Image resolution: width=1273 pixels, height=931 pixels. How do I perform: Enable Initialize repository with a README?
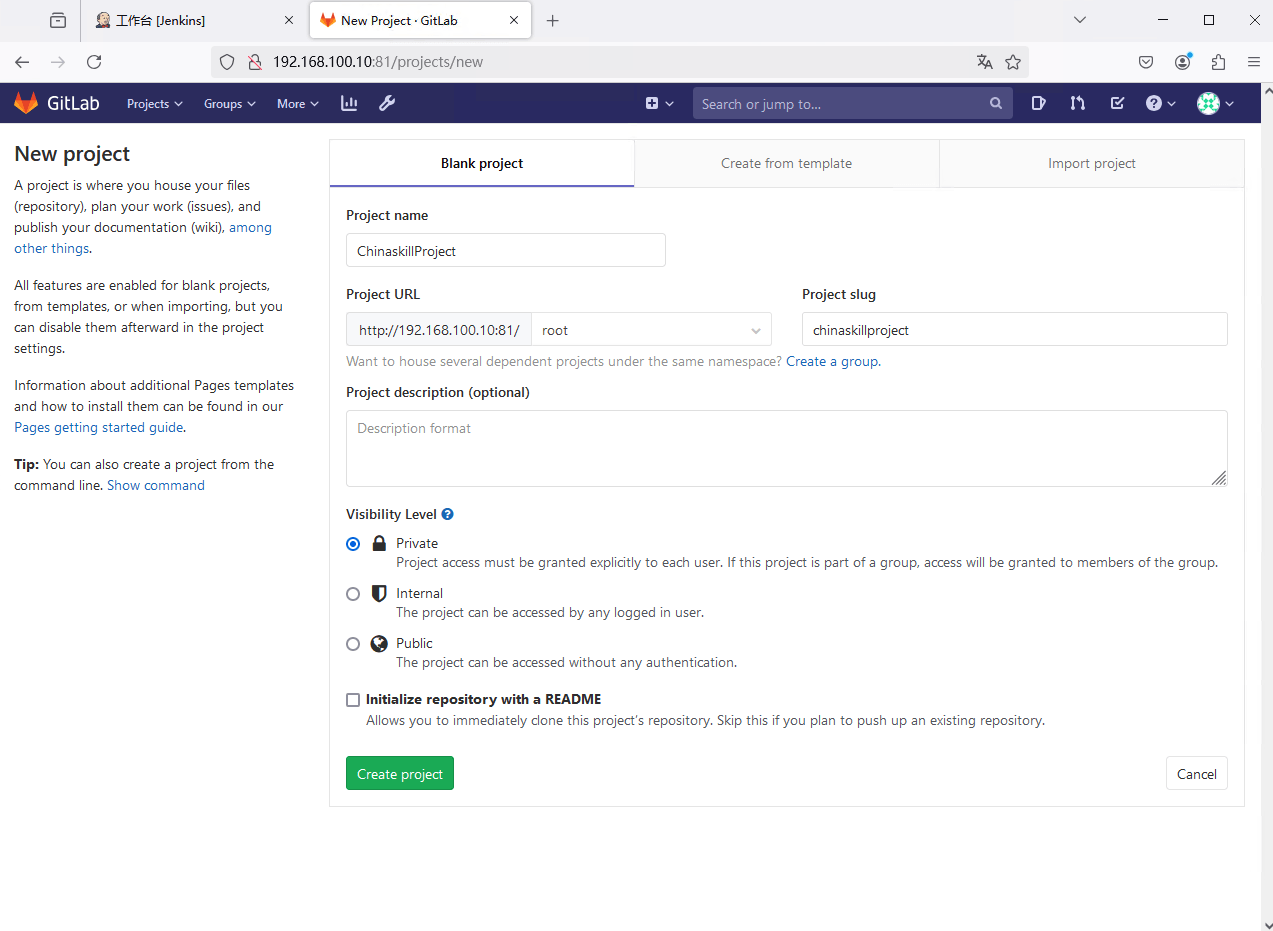(353, 700)
